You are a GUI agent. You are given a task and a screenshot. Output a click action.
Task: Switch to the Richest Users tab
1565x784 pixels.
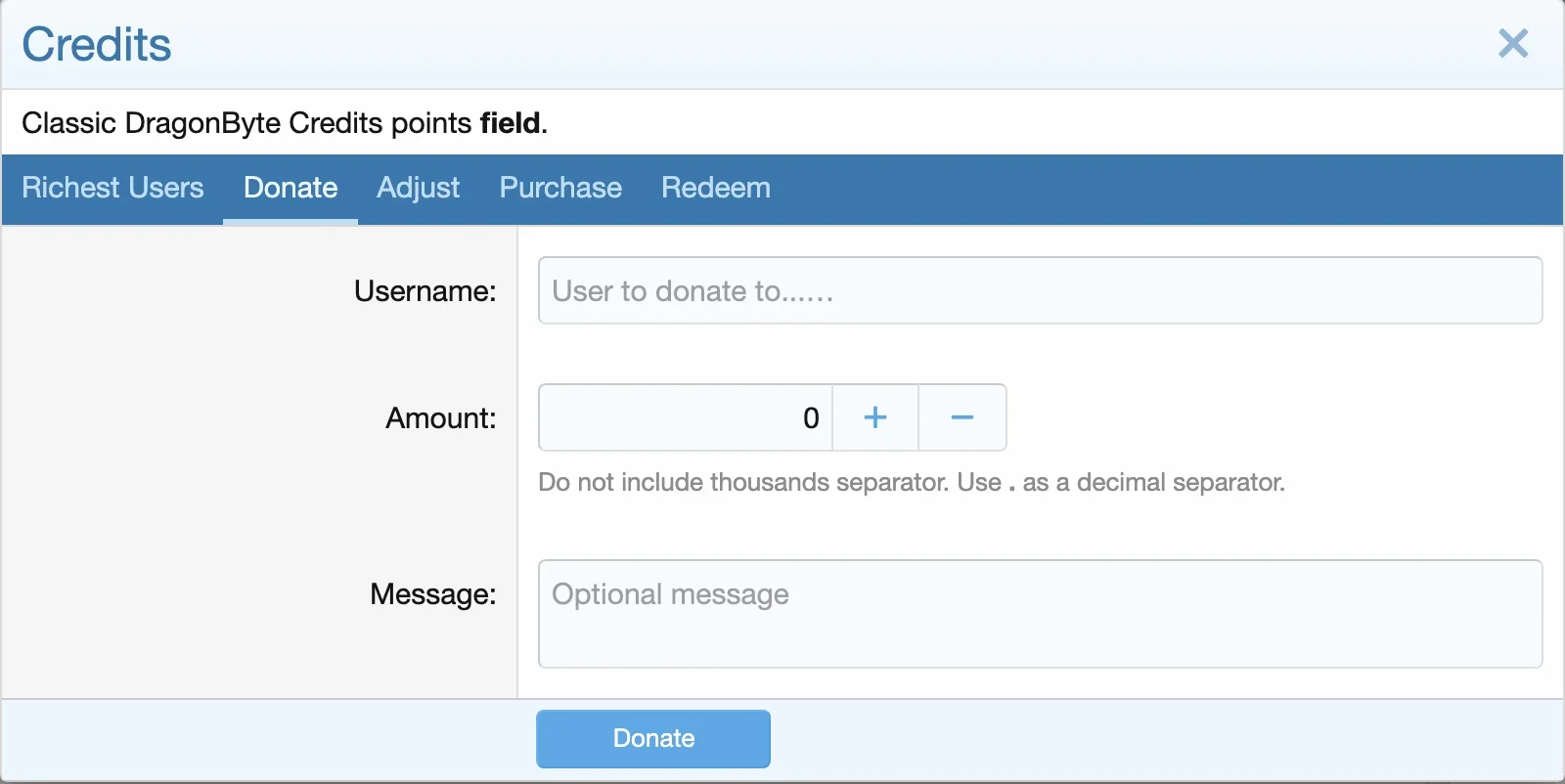[x=112, y=188]
